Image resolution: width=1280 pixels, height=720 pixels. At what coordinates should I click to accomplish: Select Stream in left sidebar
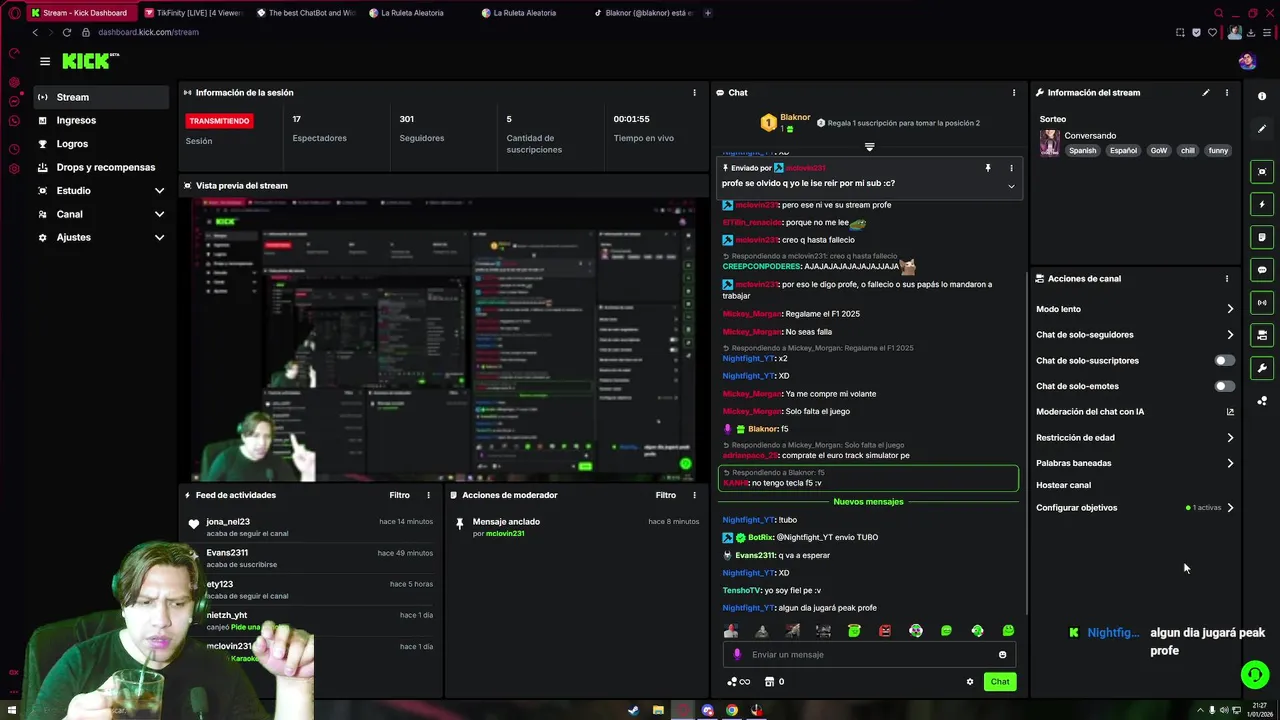[x=101, y=97]
